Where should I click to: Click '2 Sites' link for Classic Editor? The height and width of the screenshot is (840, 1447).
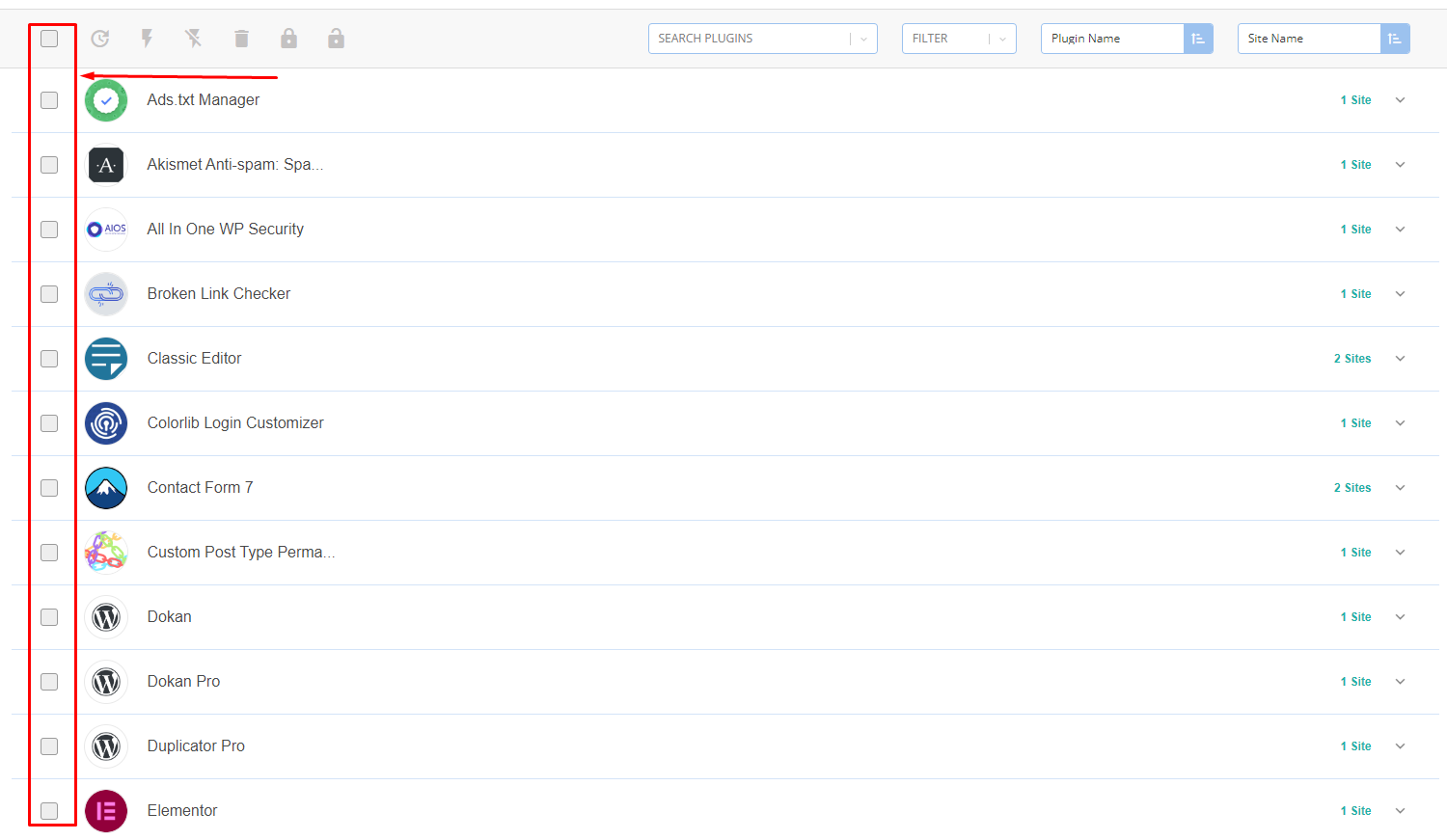[1352, 359]
